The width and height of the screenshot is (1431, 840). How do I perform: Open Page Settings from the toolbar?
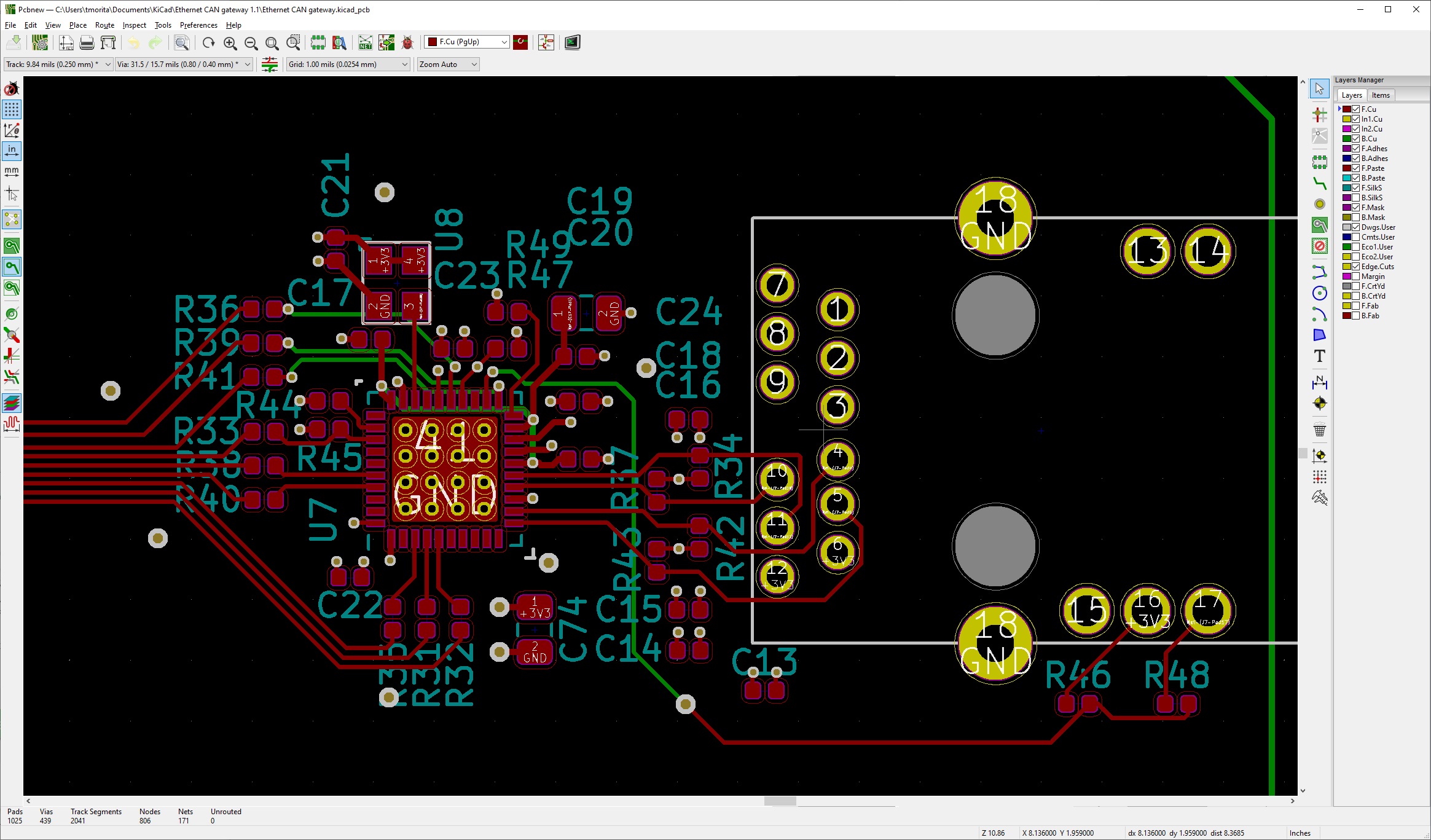pos(66,42)
